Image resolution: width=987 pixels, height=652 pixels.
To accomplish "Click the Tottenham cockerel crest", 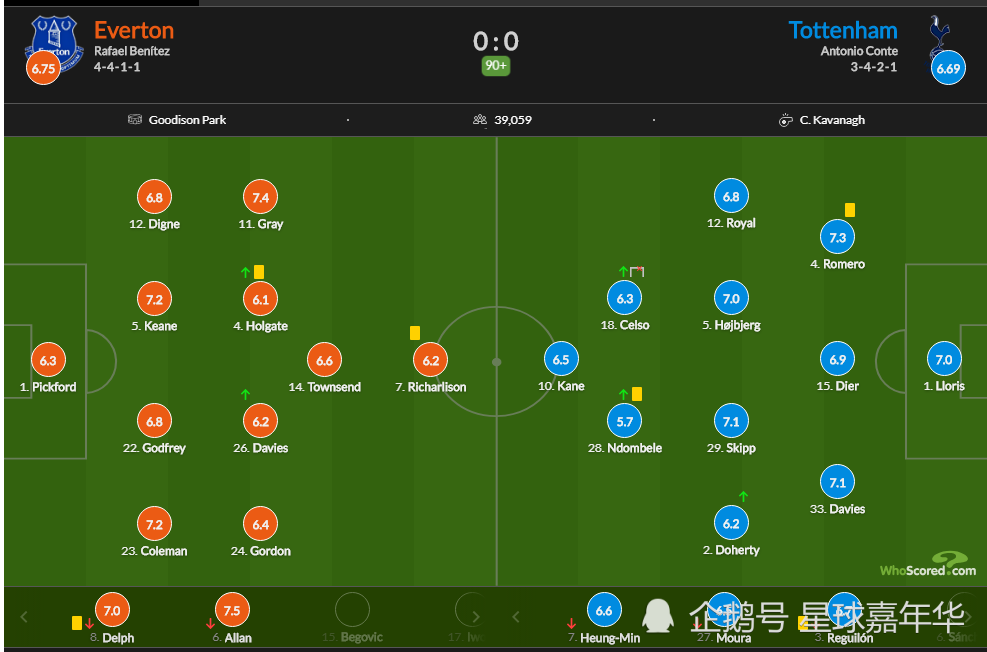I will click(x=940, y=38).
